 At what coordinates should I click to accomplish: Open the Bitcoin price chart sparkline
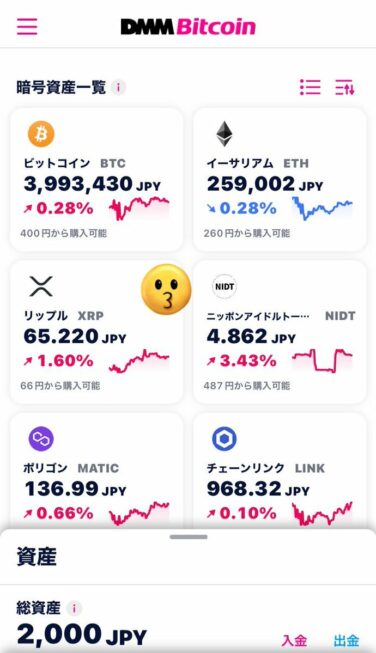[x=139, y=208]
